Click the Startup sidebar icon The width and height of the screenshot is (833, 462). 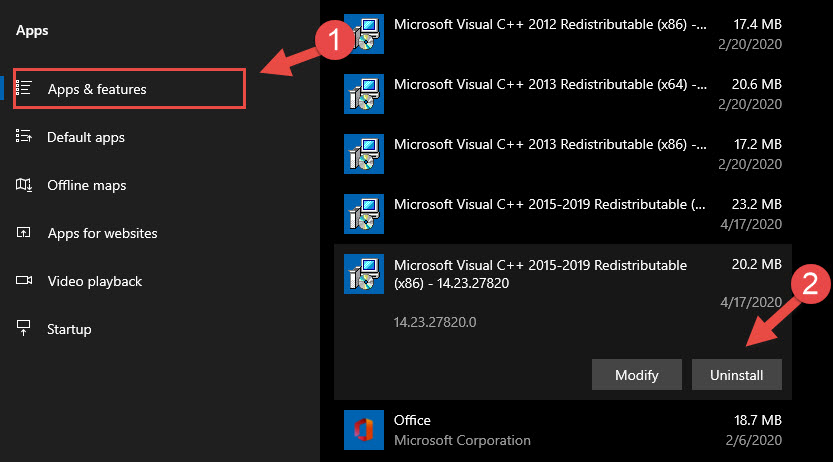pos(23,328)
